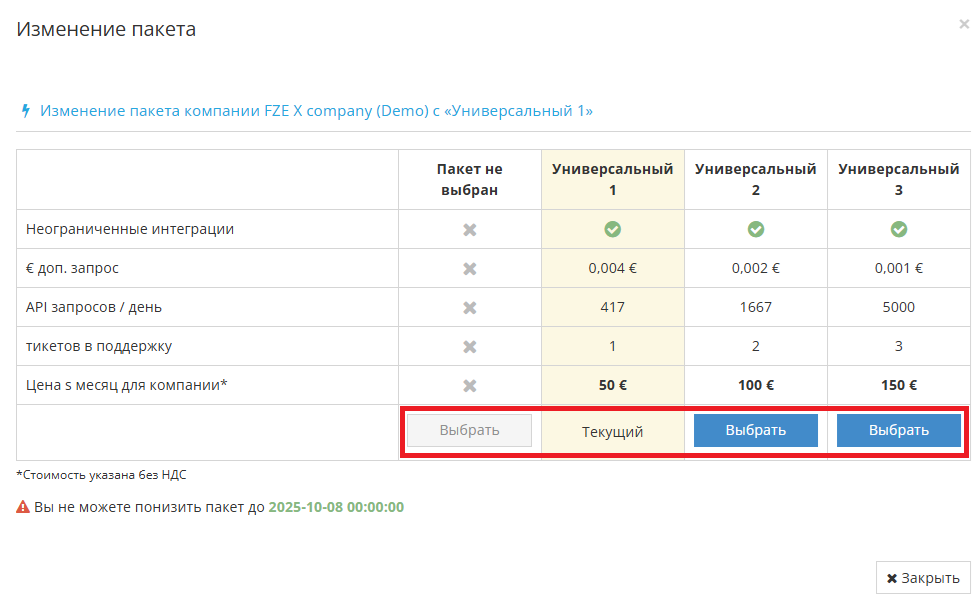Click the 5000 API requests value
The image size is (980, 615).
point(898,307)
